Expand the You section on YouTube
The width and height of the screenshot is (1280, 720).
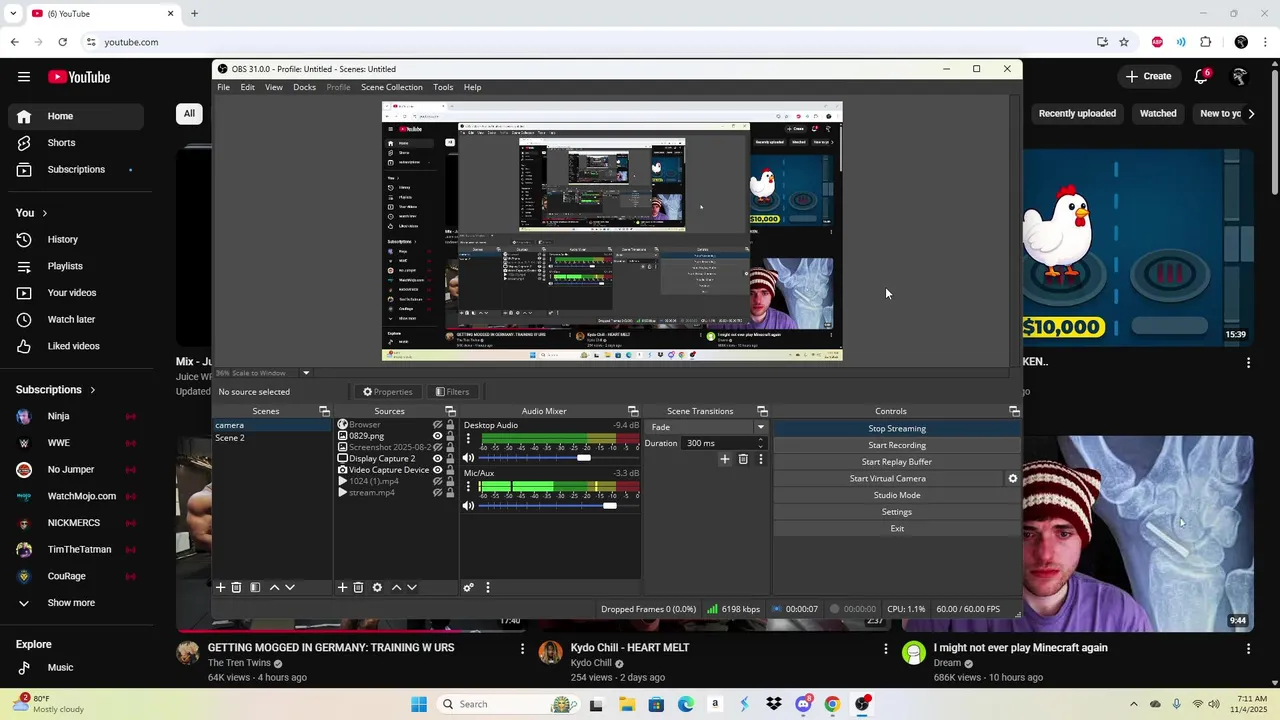pos(32,213)
